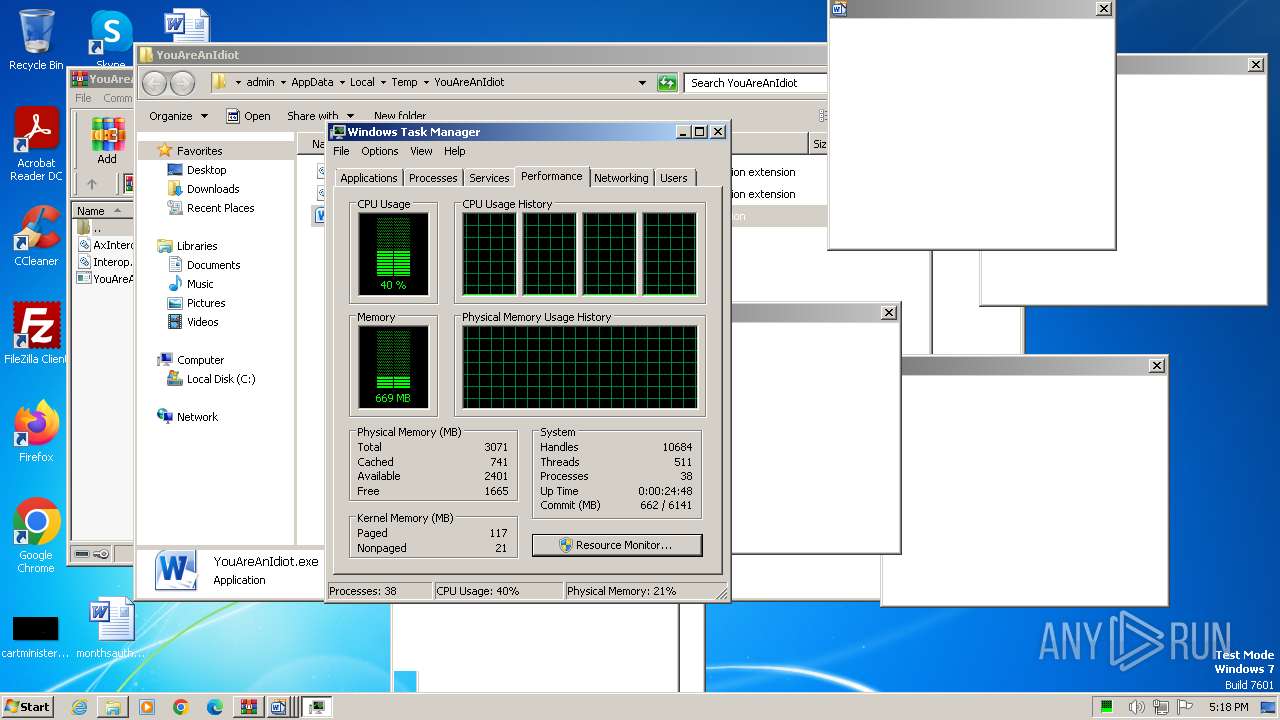The height and width of the screenshot is (720, 1280).
Task: Open the volume speaker tray icon
Action: coord(1137,707)
